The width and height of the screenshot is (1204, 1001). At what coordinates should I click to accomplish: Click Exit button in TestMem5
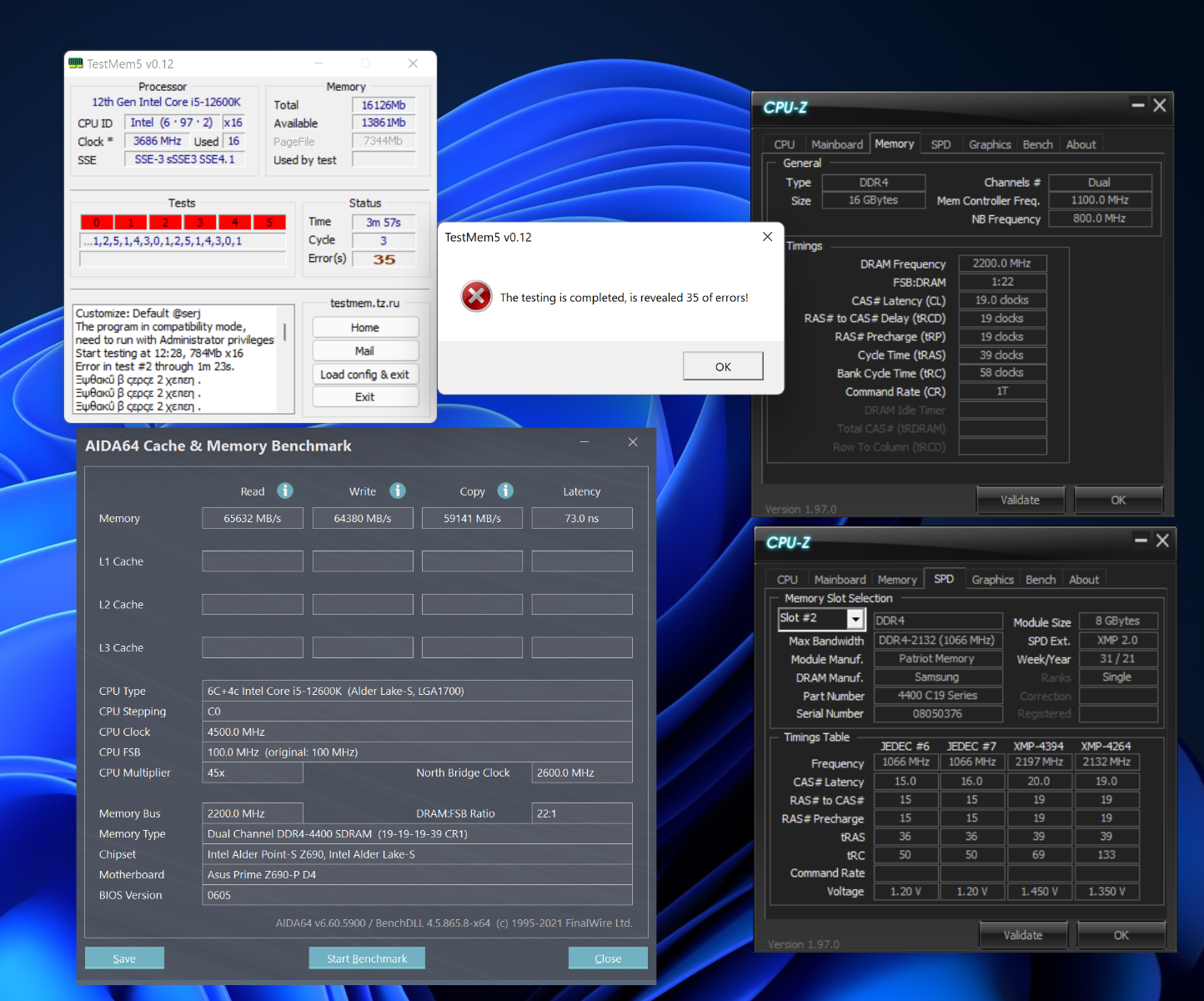365,397
